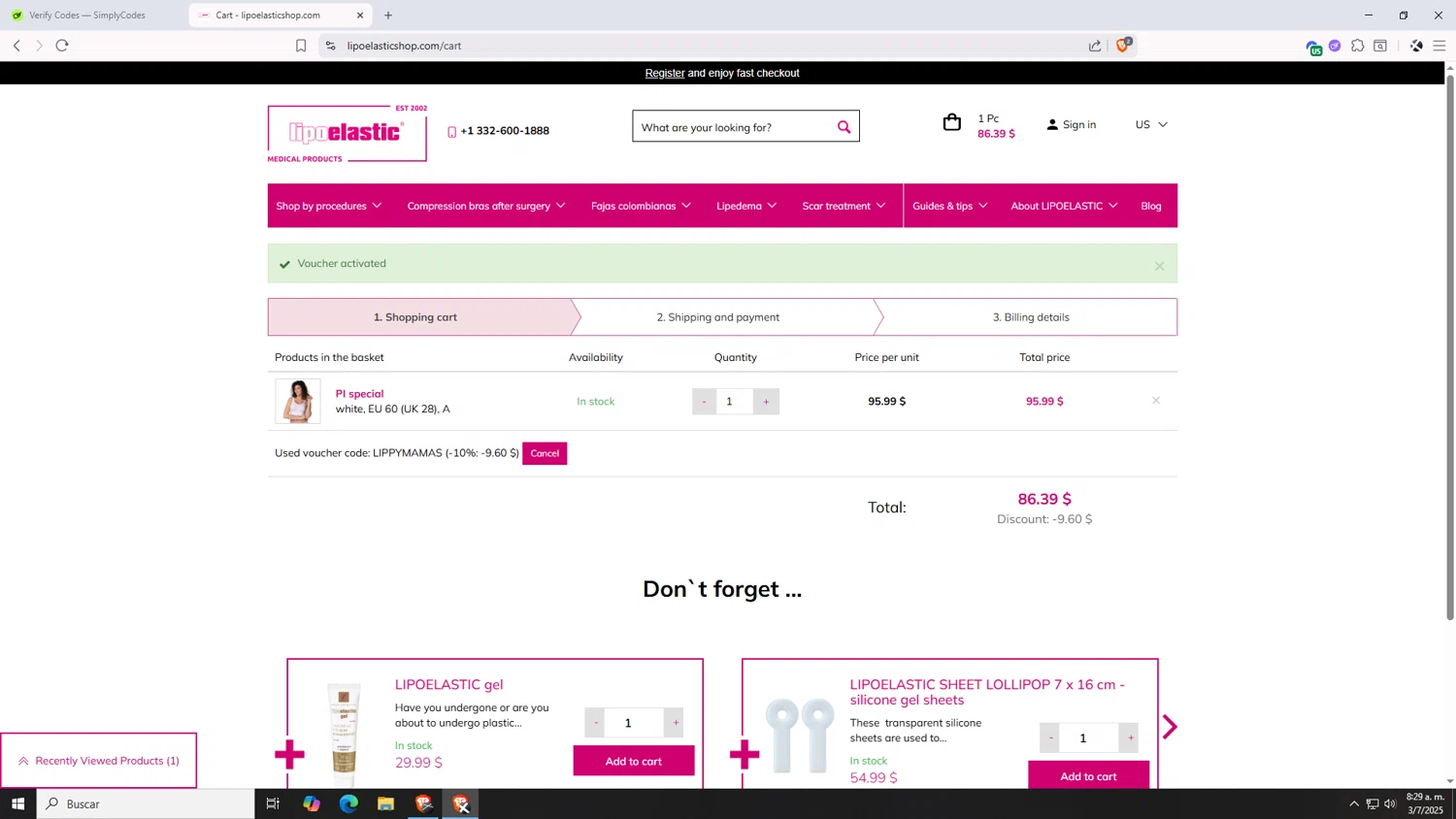This screenshot has width=1456, height=819.
Task: Open the shopping bag cart icon
Action: 952,122
